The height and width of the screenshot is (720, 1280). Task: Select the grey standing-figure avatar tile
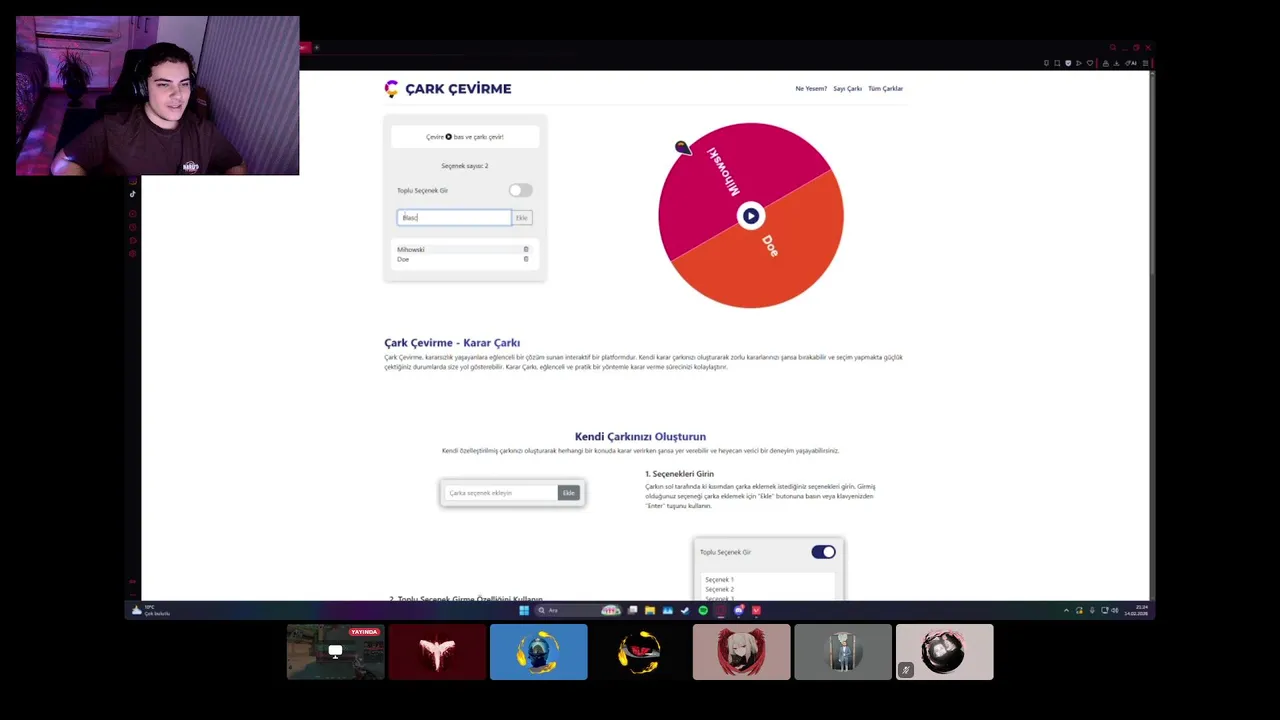[843, 652]
